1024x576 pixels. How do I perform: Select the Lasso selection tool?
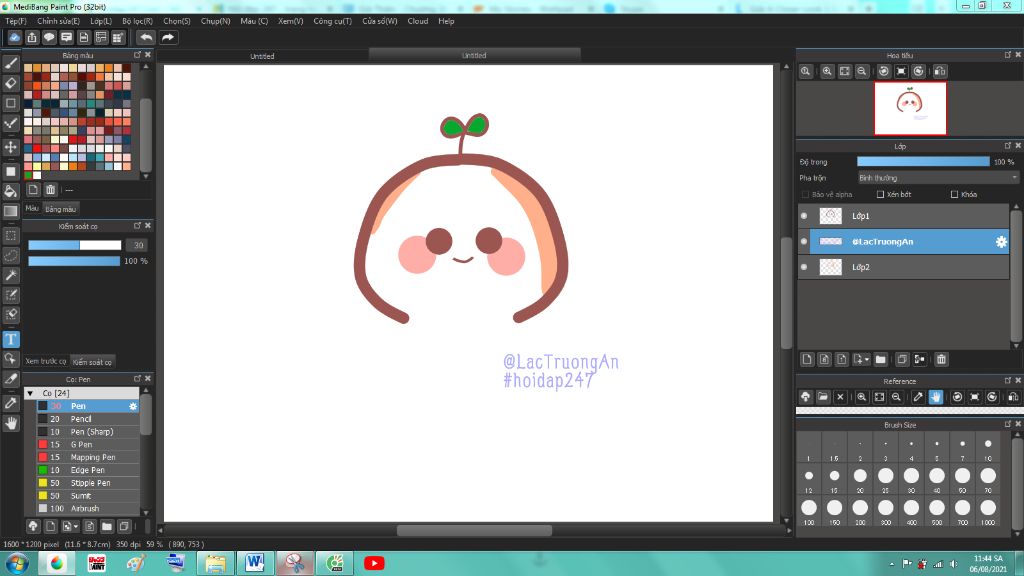click(11, 255)
